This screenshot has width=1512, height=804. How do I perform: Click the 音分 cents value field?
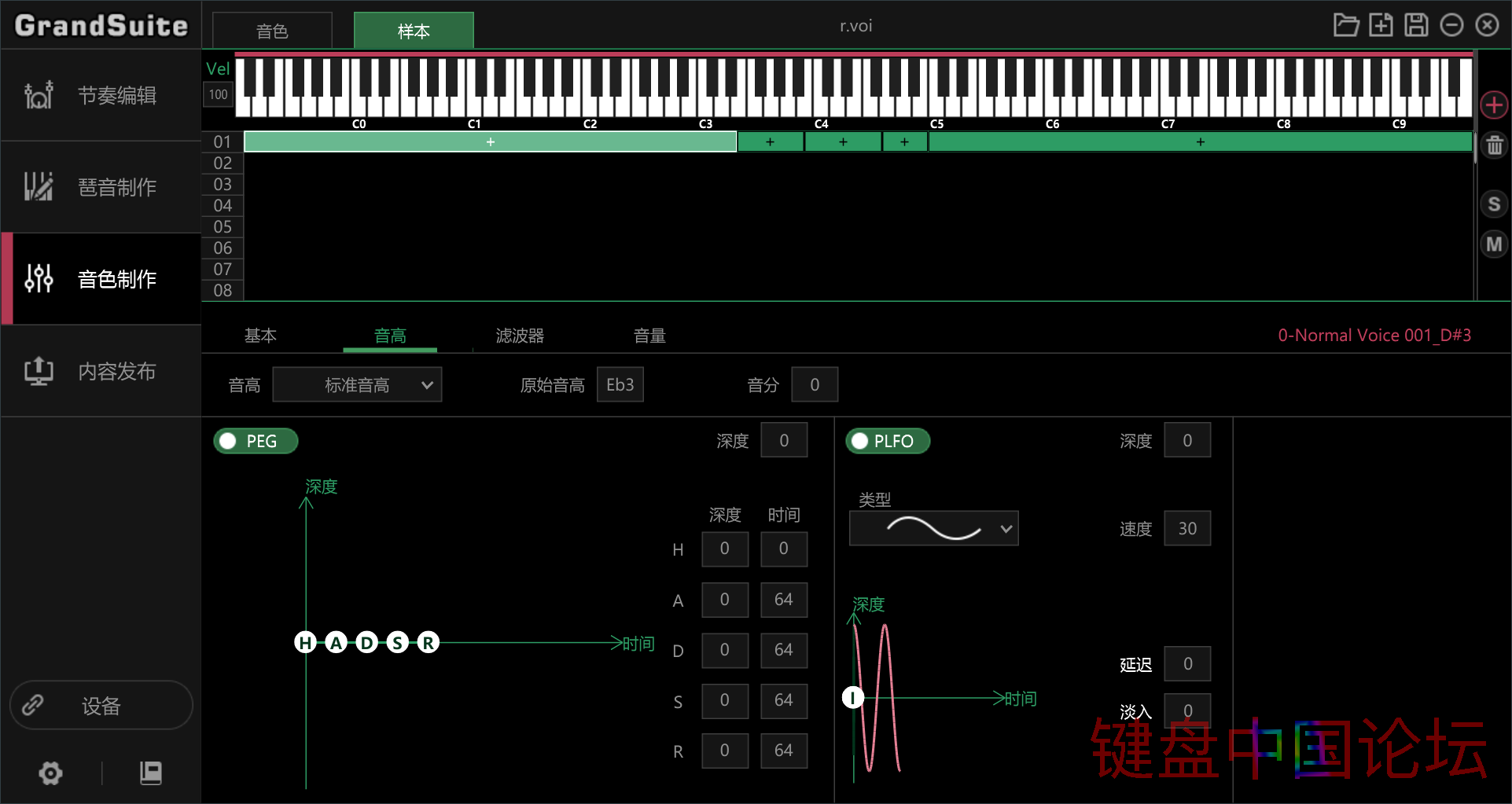pos(815,385)
